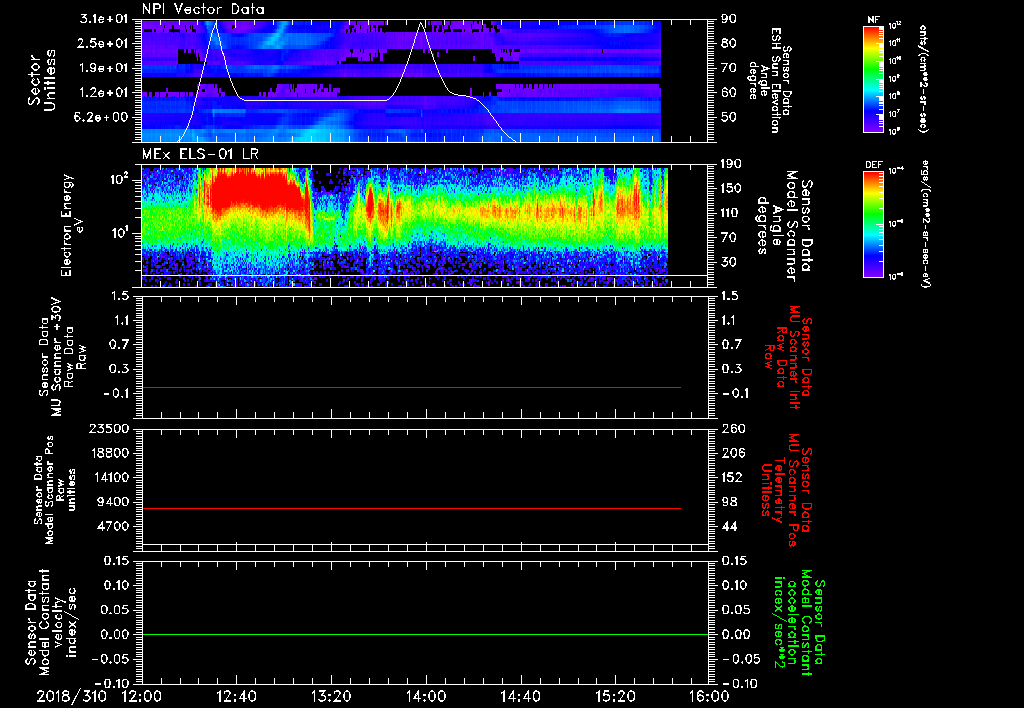Viewport: 1024px width, 708px height.
Task: Click the red 'MU Scanner Inh' axis label
Action: coord(786,357)
